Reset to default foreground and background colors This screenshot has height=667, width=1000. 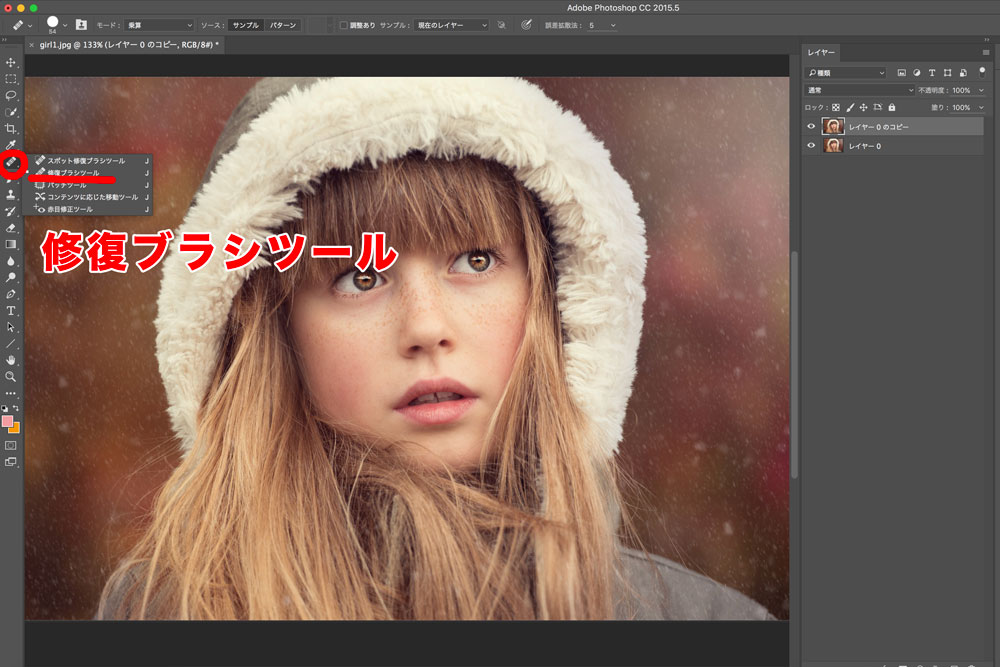[5, 408]
